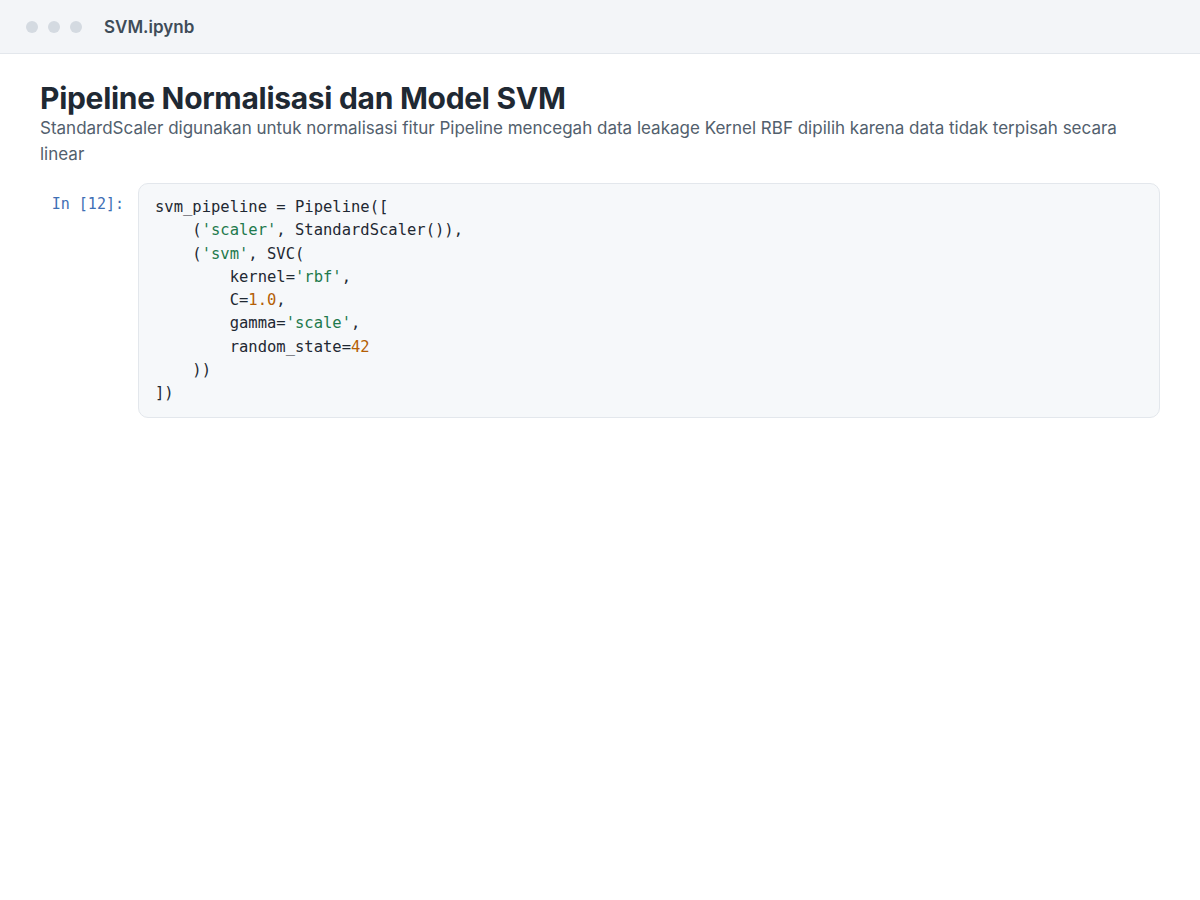Click the ('svm', SVC( code line
The width and height of the screenshot is (1200, 900).
[x=248, y=253]
